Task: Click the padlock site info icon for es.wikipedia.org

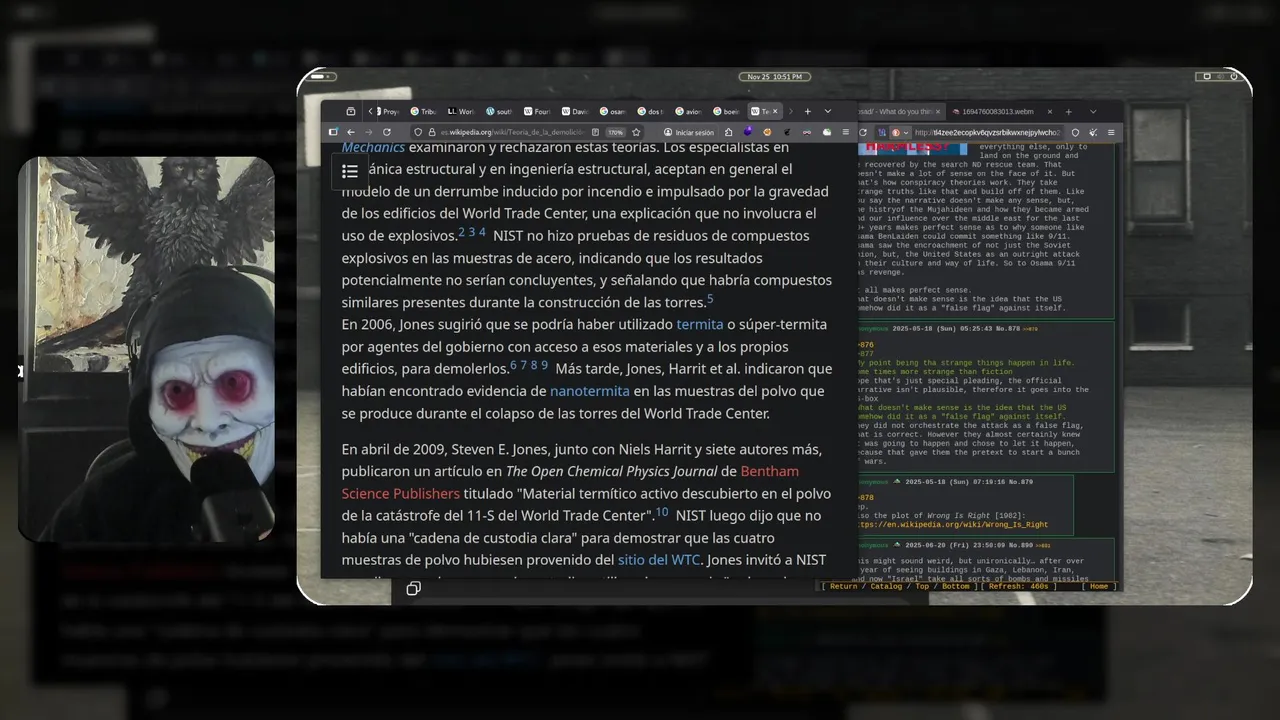Action: (x=432, y=132)
